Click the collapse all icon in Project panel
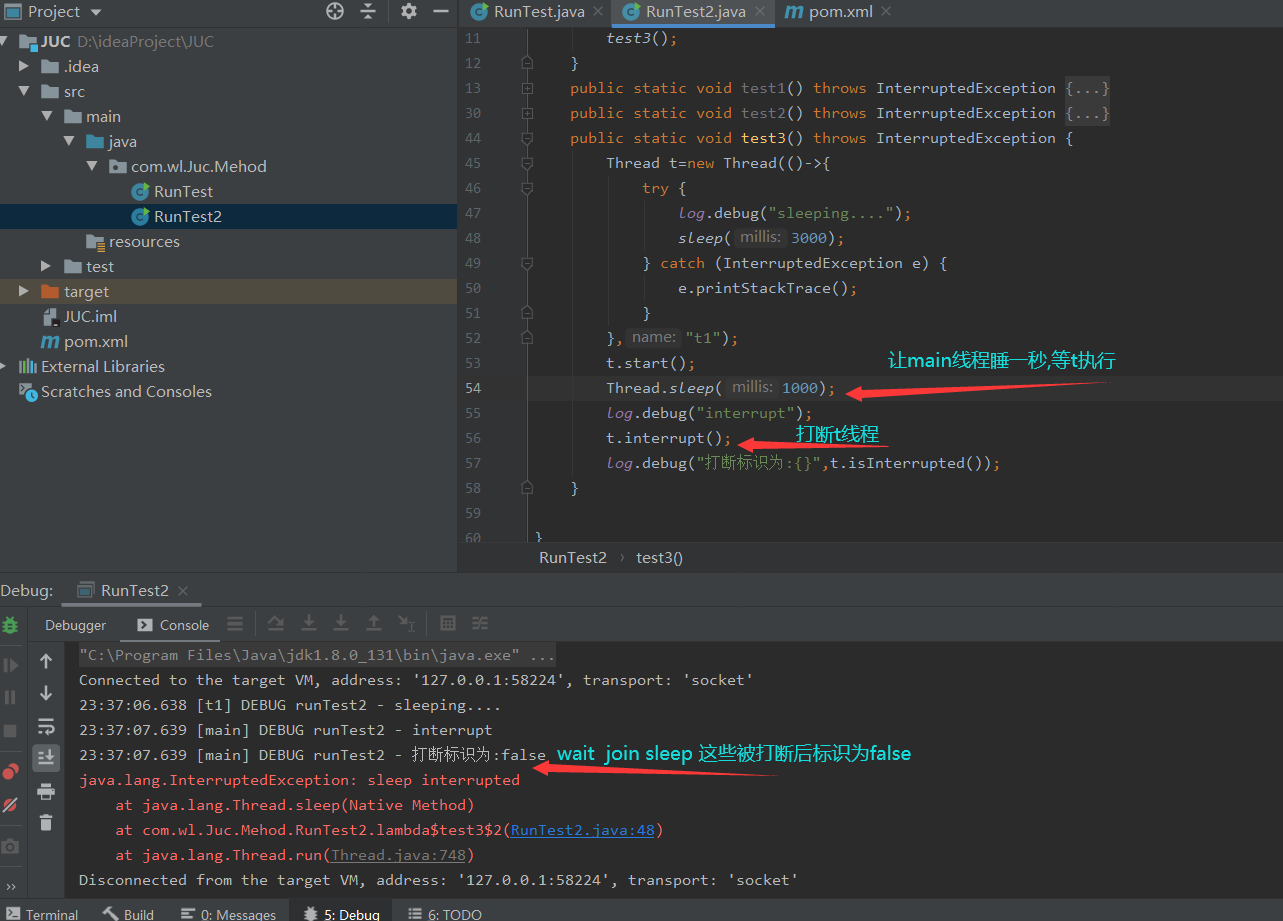The width and height of the screenshot is (1283, 921). point(368,11)
